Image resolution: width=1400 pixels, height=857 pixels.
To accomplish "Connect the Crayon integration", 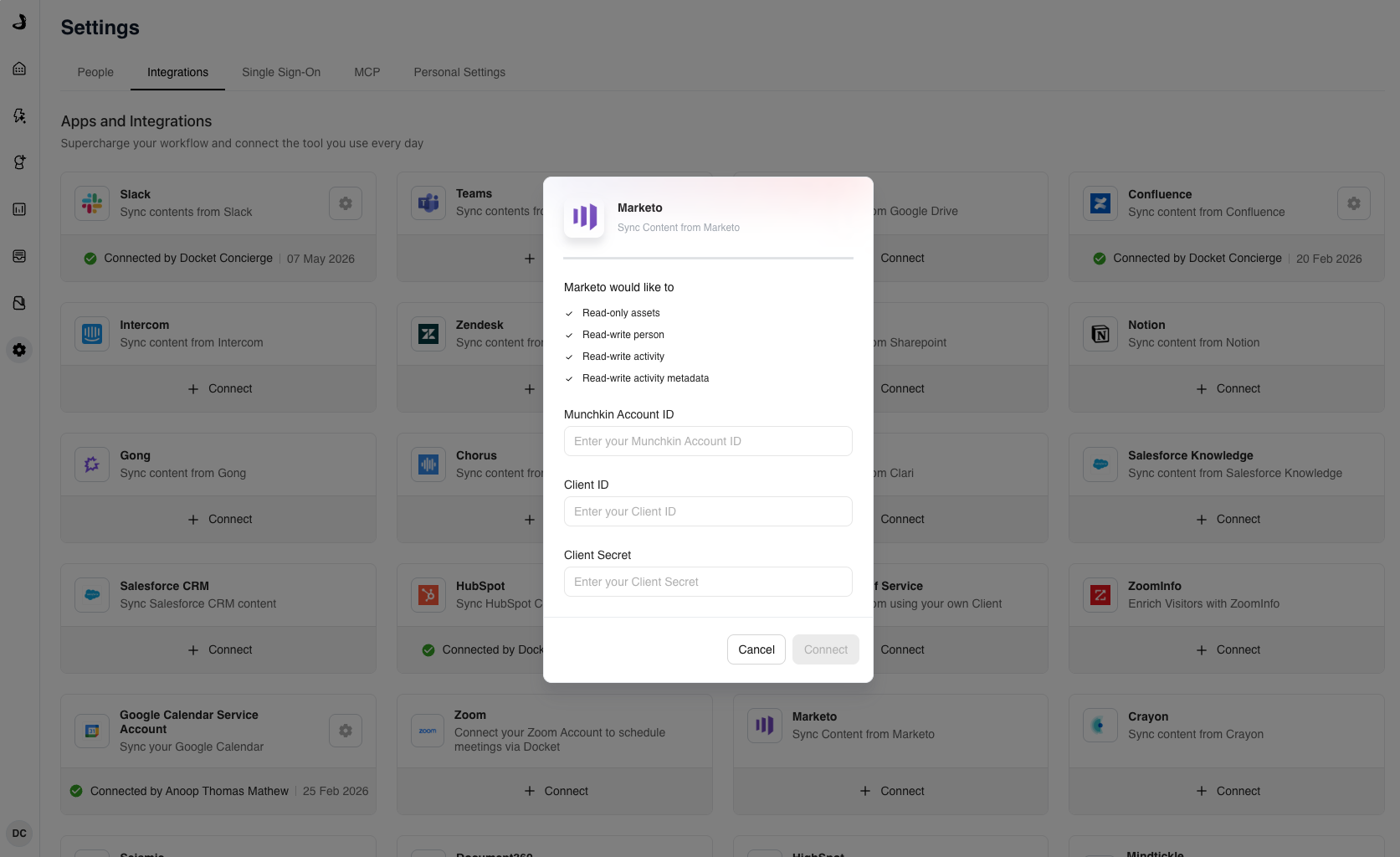I will coord(1228,791).
